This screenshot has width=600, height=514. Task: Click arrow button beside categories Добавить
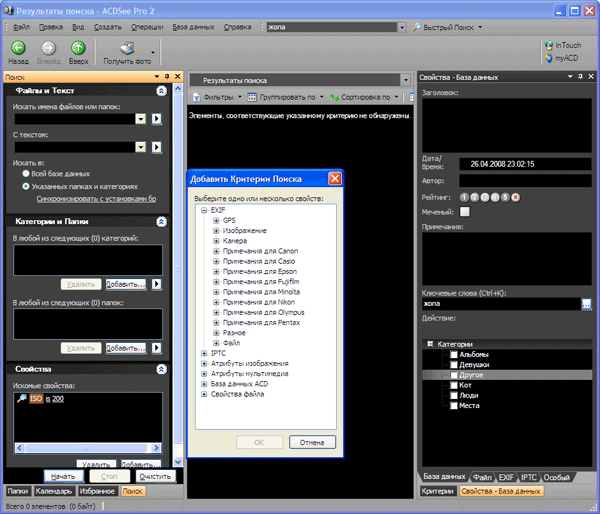point(156,284)
